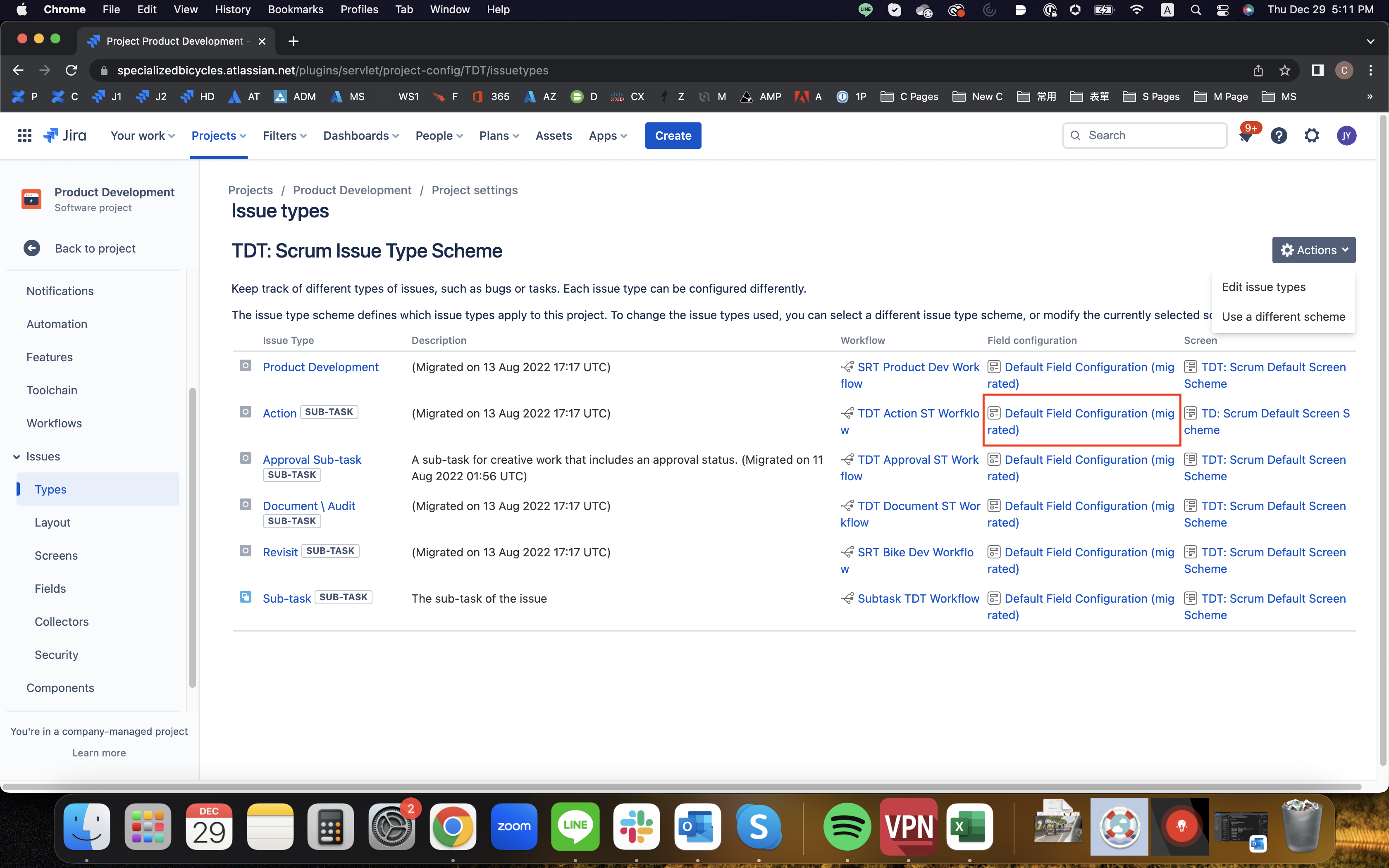Open the Actions dropdown
Image resolution: width=1389 pixels, height=868 pixels.
1314,250
